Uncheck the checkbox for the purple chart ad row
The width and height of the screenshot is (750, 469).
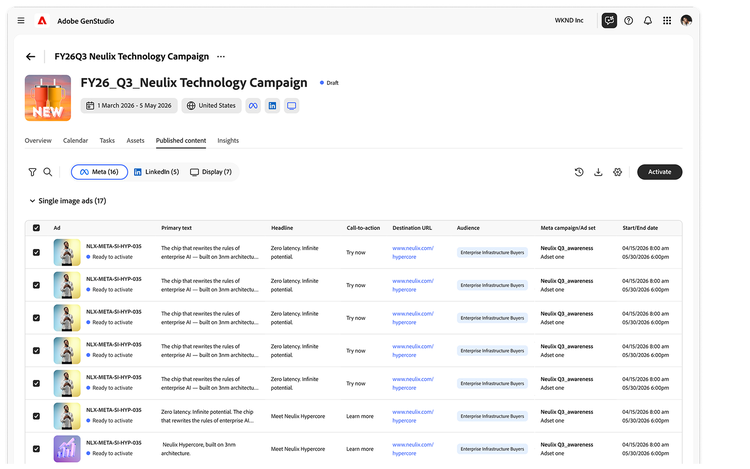click(36, 449)
